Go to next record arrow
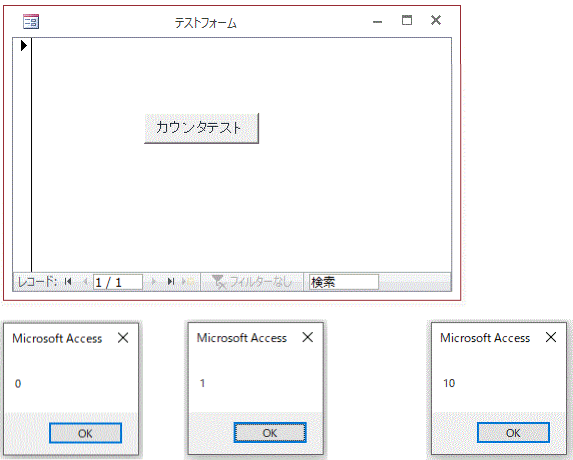573x460 pixels. click(x=153, y=282)
